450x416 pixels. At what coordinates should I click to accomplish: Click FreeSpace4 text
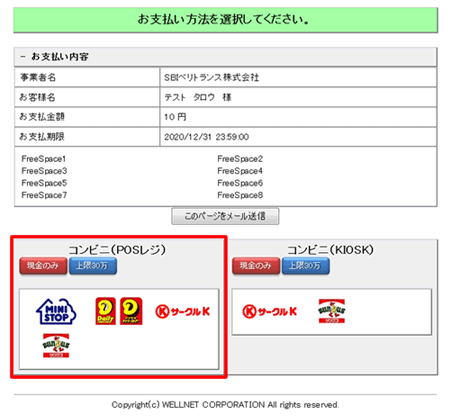click(x=240, y=171)
